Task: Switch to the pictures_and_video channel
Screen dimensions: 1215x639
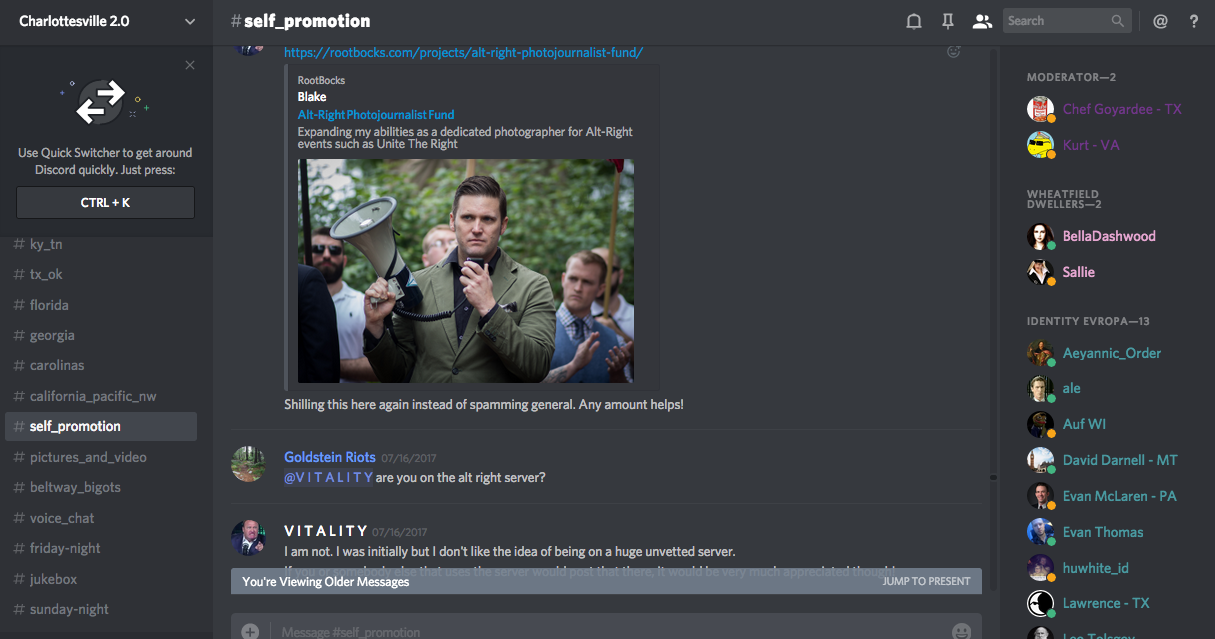Action: [x=88, y=457]
